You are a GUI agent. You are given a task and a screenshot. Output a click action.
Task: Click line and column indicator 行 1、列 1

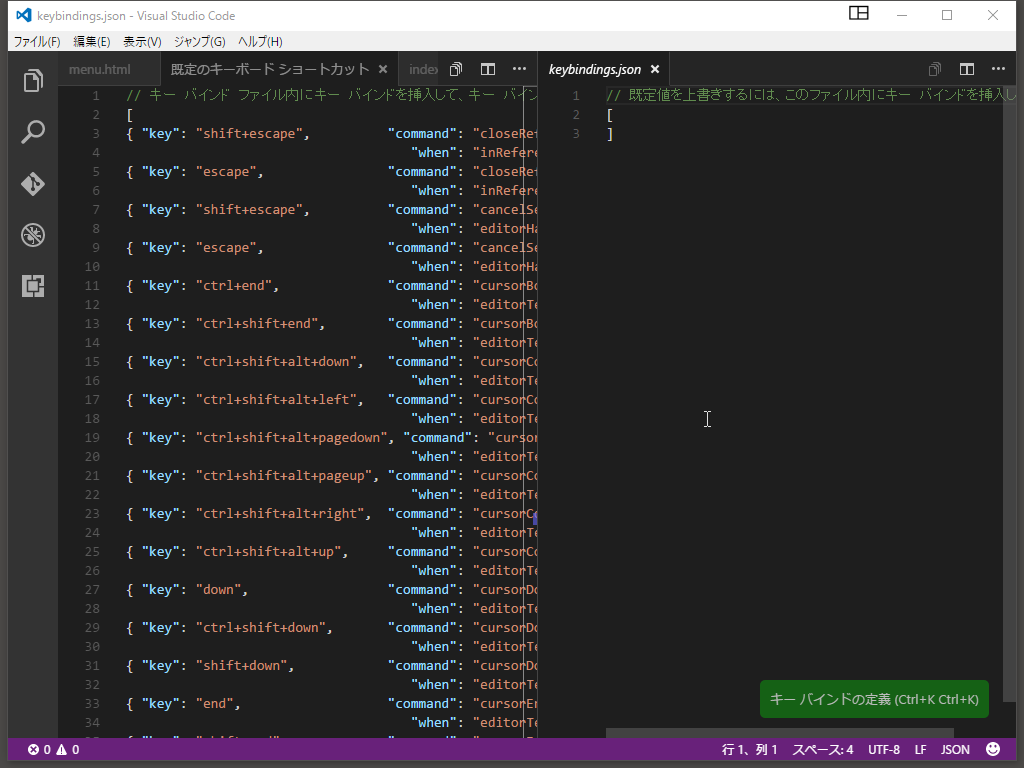pyautogui.click(x=750, y=750)
